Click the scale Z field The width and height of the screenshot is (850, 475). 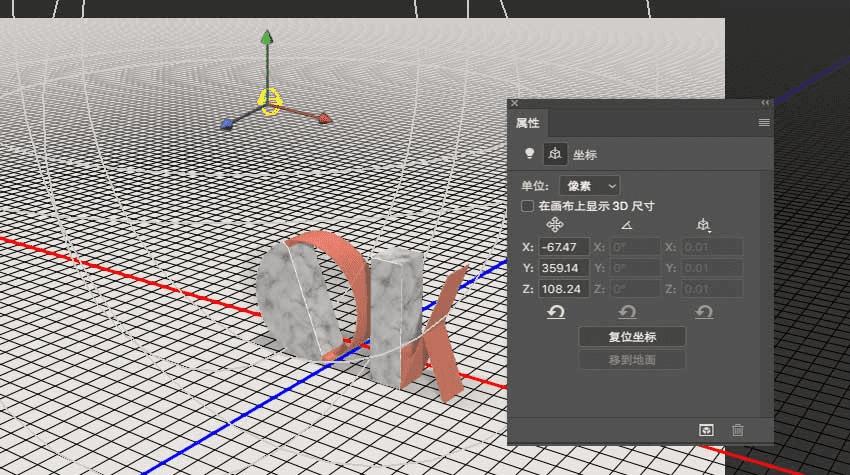[x=712, y=289]
